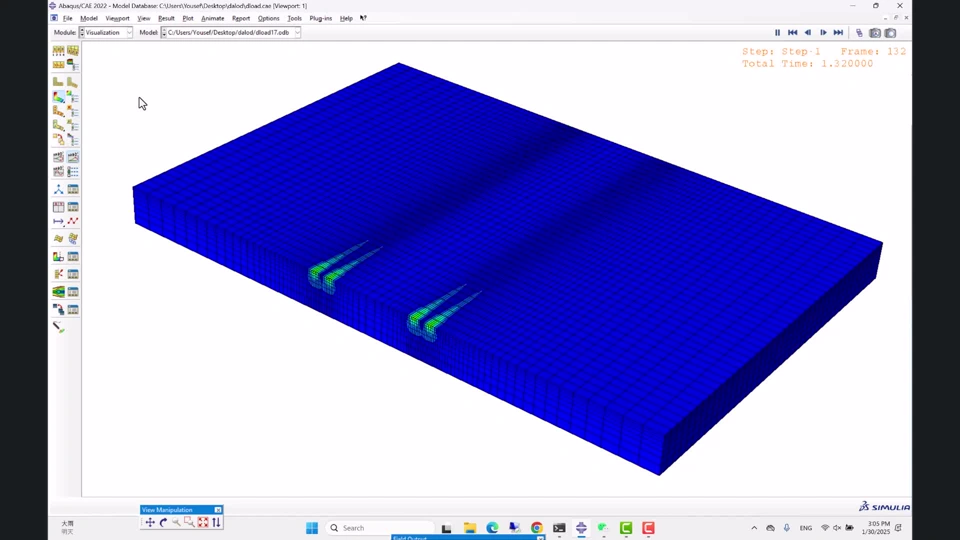960x540 pixels.
Task: Toggle the Allow Multiple Plot States tool
Action: tap(58, 140)
